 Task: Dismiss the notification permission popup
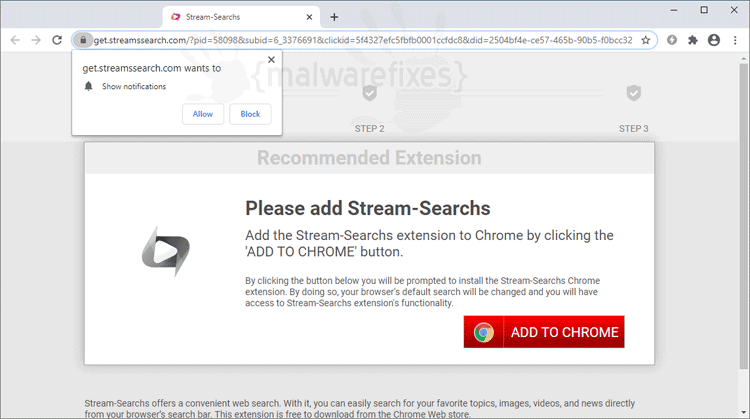pos(271,60)
